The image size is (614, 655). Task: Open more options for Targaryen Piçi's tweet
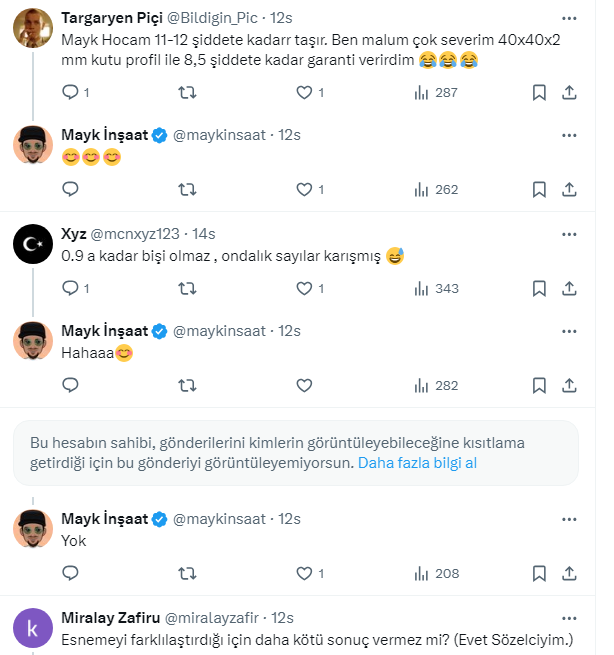pos(569,18)
